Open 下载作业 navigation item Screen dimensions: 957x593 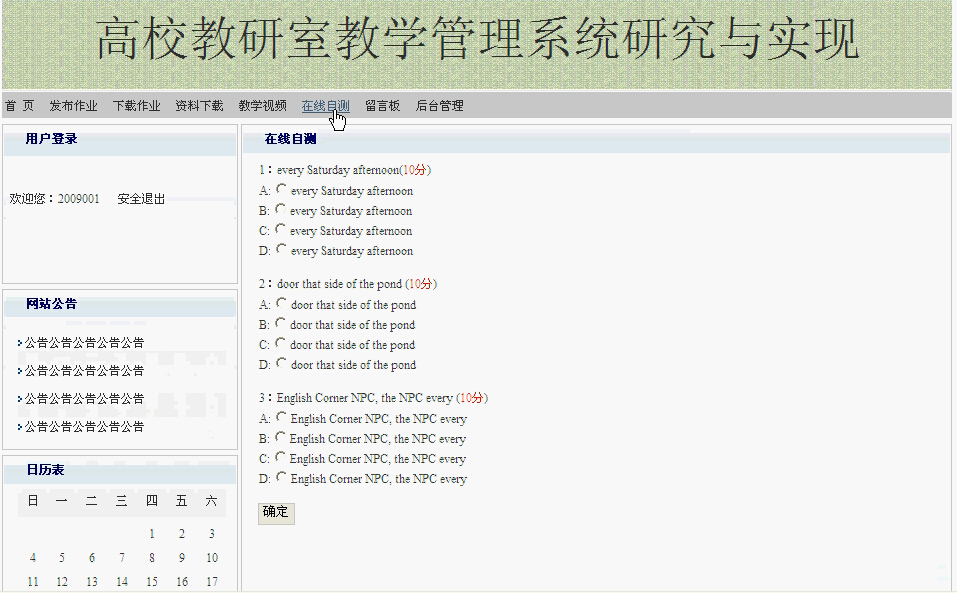click(136, 106)
